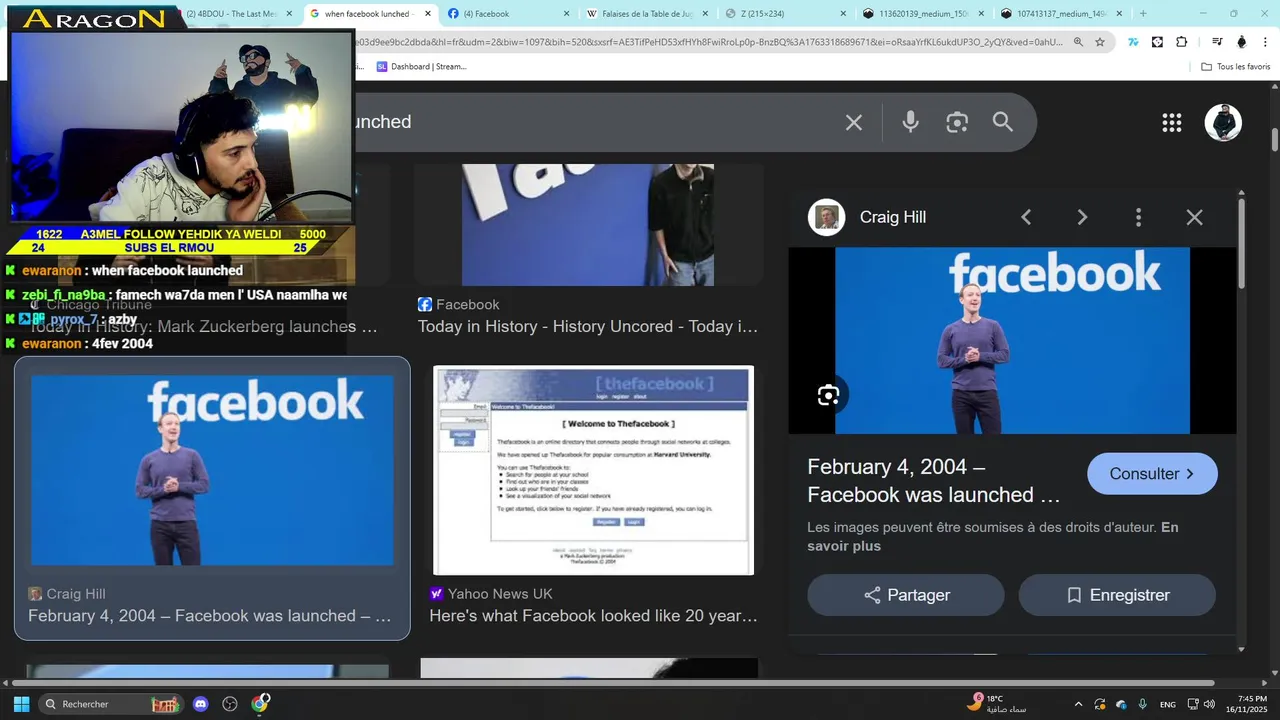Switch to the '(4) Facebook' tab
The height and width of the screenshot is (720, 1280).
pyautogui.click(x=506, y=14)
